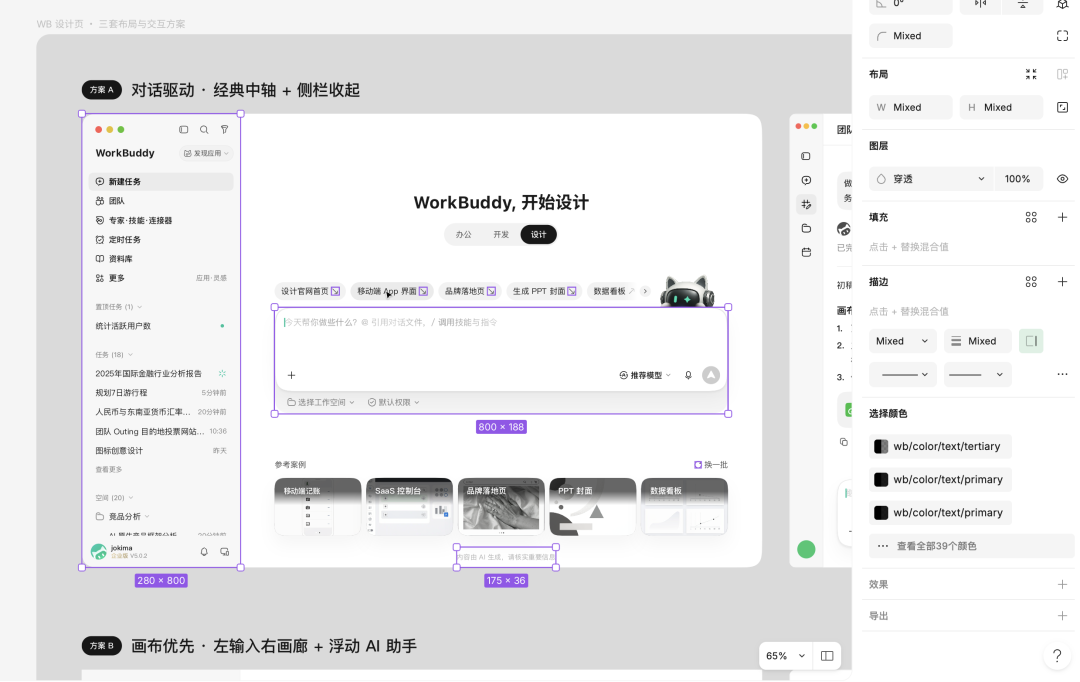This screenshot has height=682, width=1080.
Task: Open the 发现应用 dropdown
Action: pyautogui.click(x=206, y=153)
